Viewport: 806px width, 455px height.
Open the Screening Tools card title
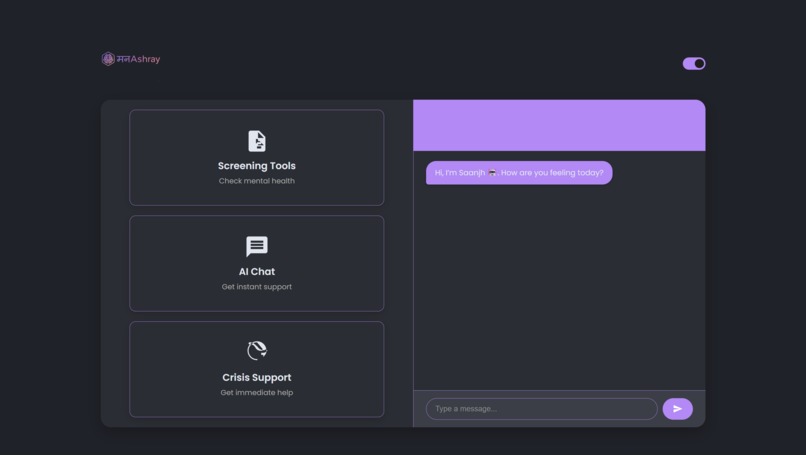[257, 166]
